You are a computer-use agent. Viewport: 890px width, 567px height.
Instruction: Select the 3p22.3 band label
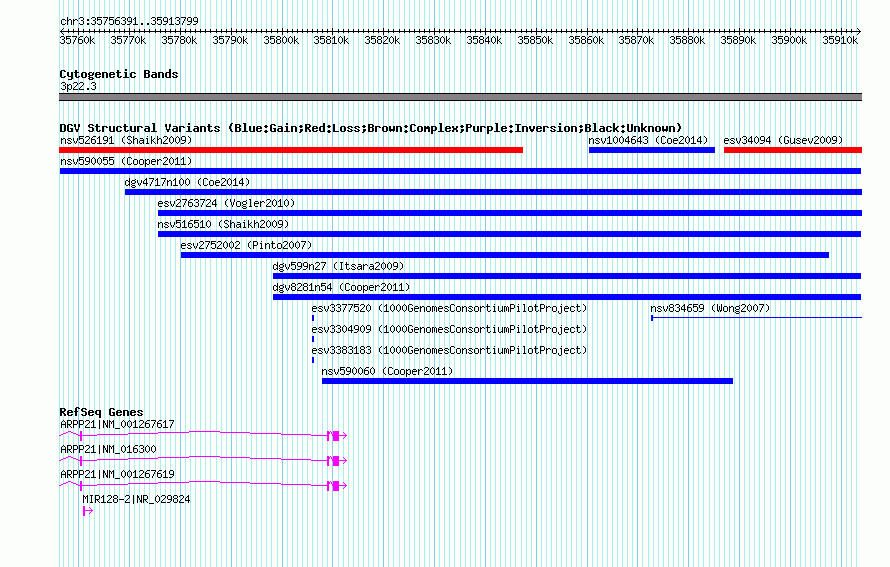78,86
